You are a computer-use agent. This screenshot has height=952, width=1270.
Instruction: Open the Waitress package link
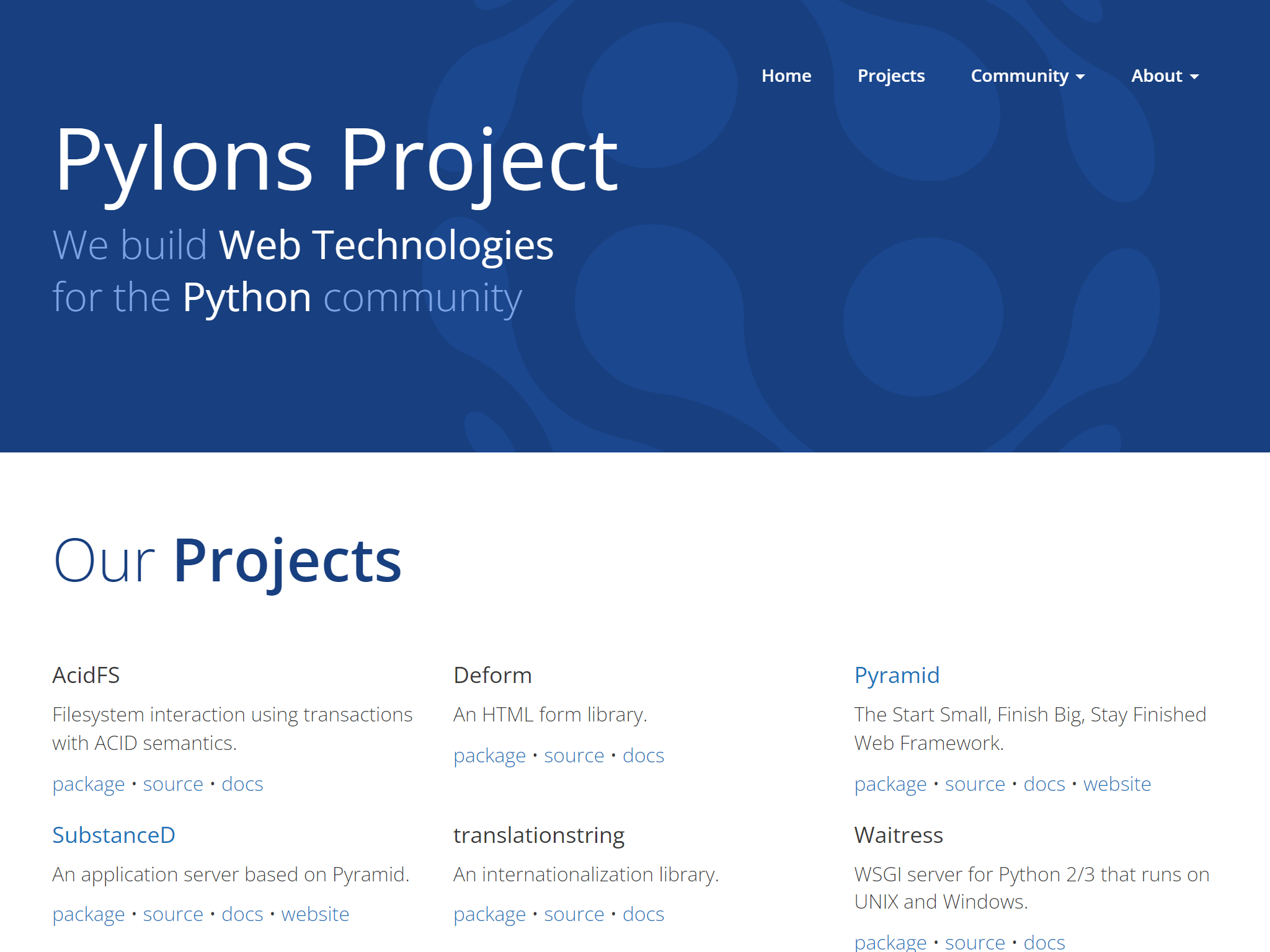click(x=890, y=941)
